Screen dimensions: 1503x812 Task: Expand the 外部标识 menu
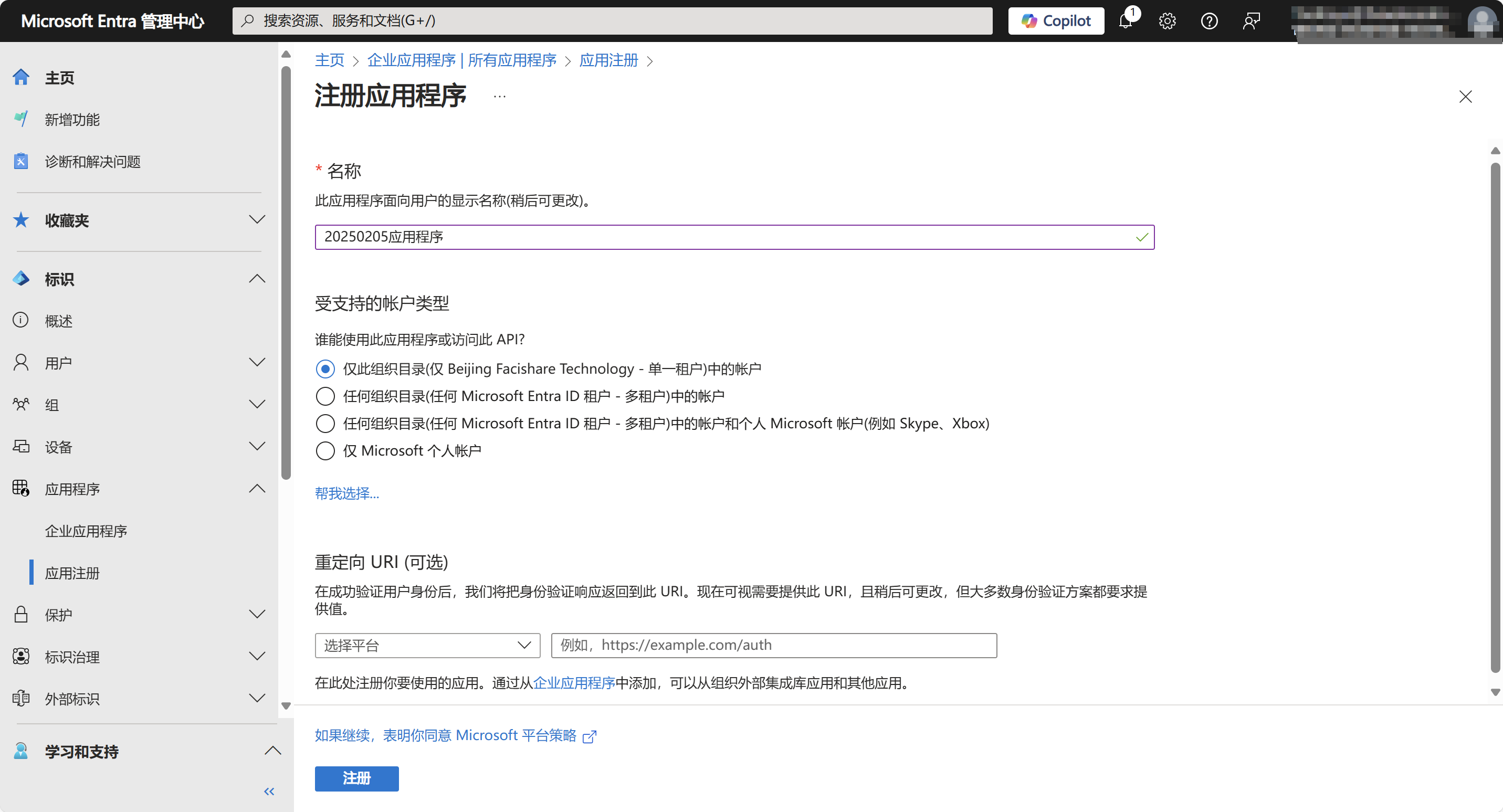pyautogui.click(x=257, y=698)
